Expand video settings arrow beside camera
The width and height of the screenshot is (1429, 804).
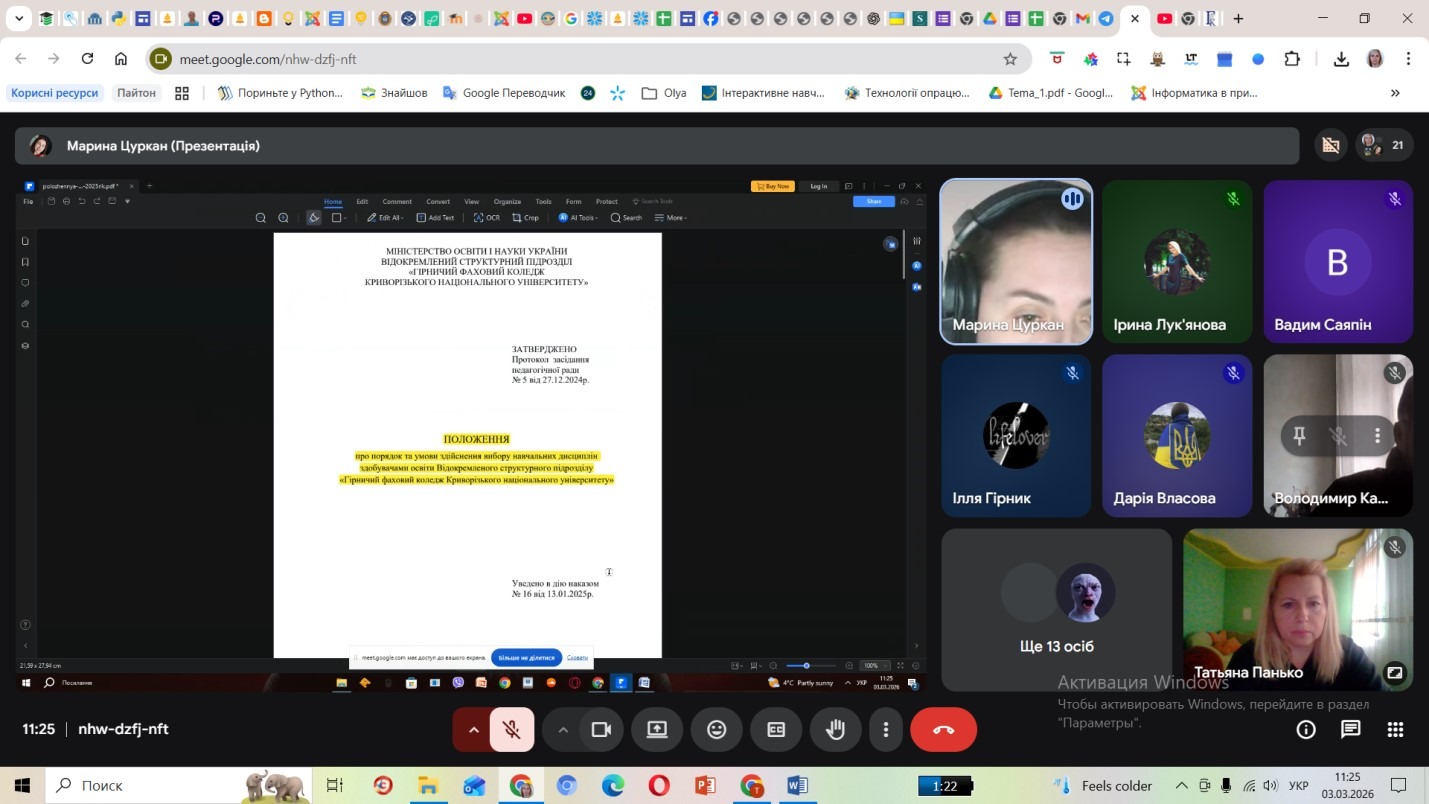click(563, 730)
